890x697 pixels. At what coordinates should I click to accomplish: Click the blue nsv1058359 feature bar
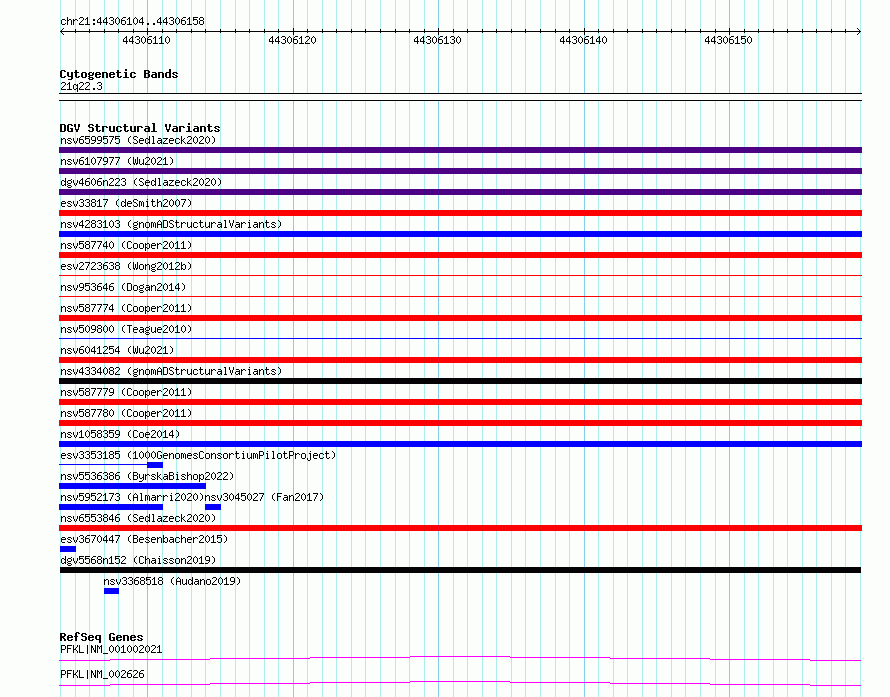tap(460, 444)
